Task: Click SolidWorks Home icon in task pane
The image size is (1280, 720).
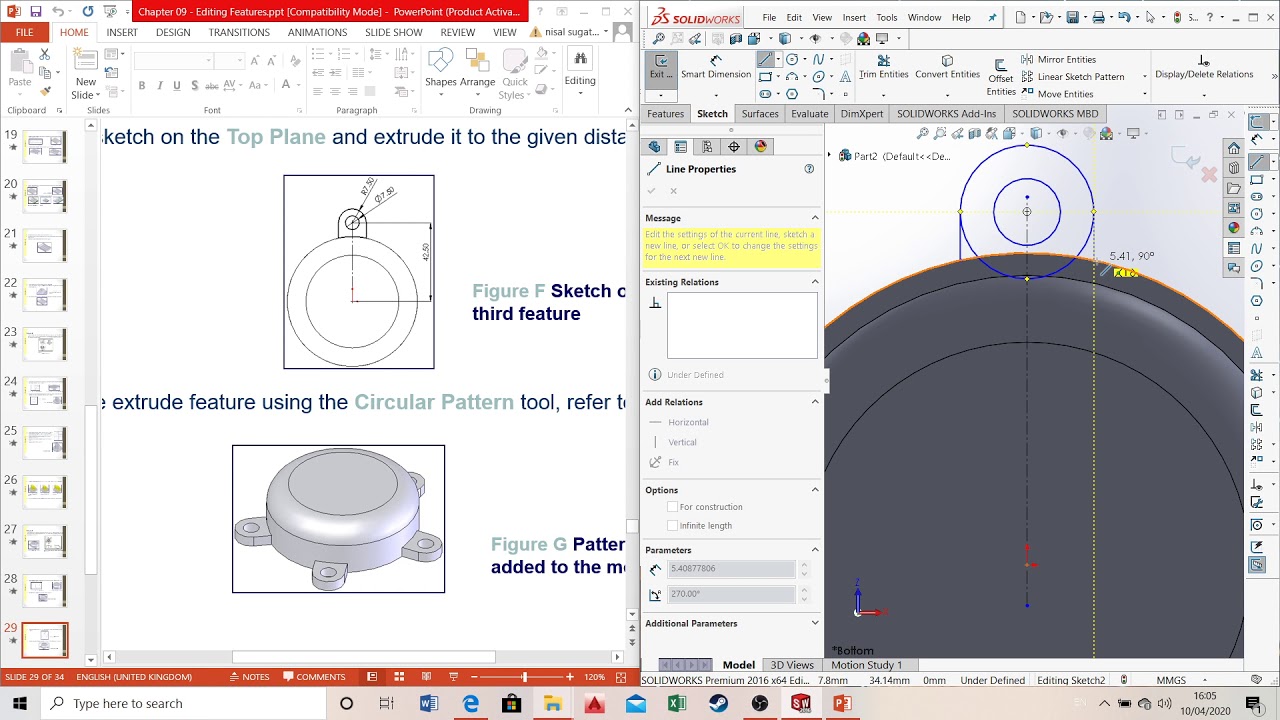Action: click(x=1234, y=148)
